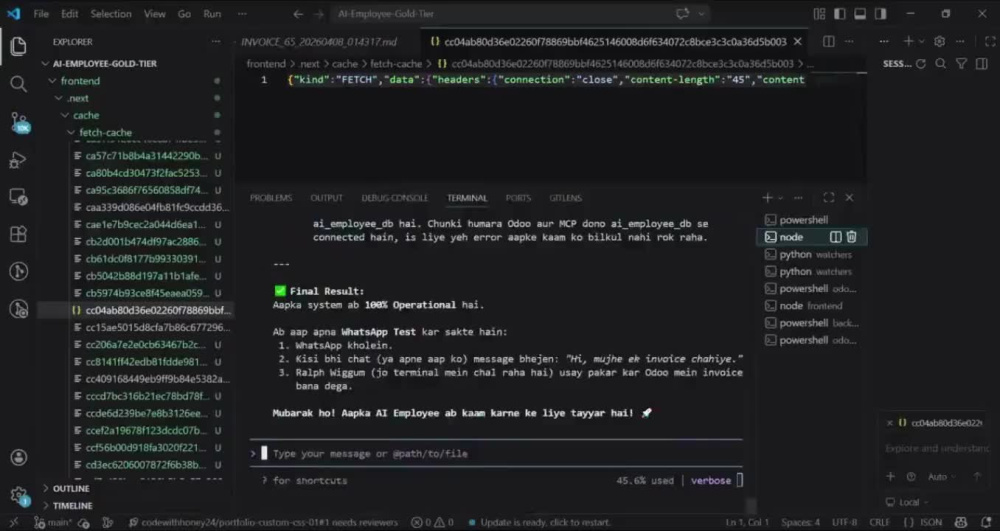Maximize the chat panel with square icon
1000x531 pixels.
[x=990, y=41]
